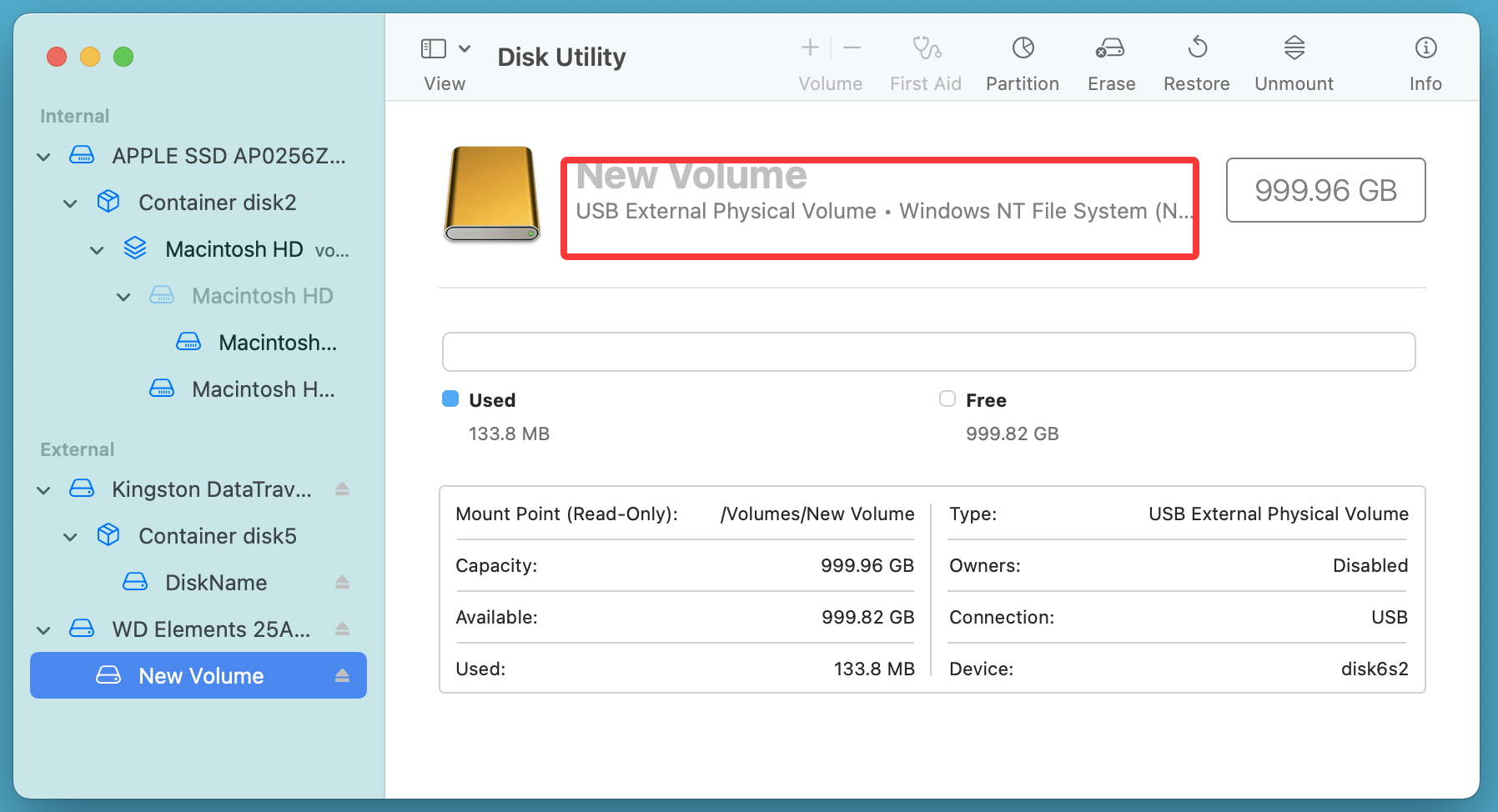Eject the Kingston DataTraveler drive
Viewport: 1498px width, 812px height.
tap(342, 489)
